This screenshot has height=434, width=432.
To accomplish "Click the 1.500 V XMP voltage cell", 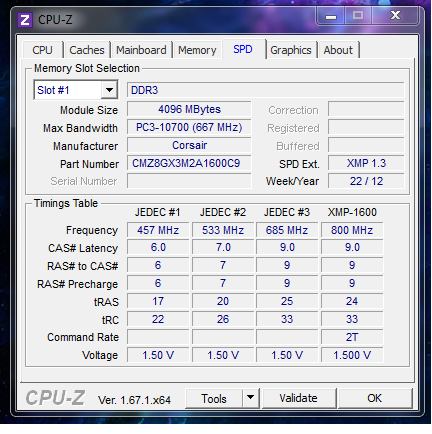I will click(352, 355).
